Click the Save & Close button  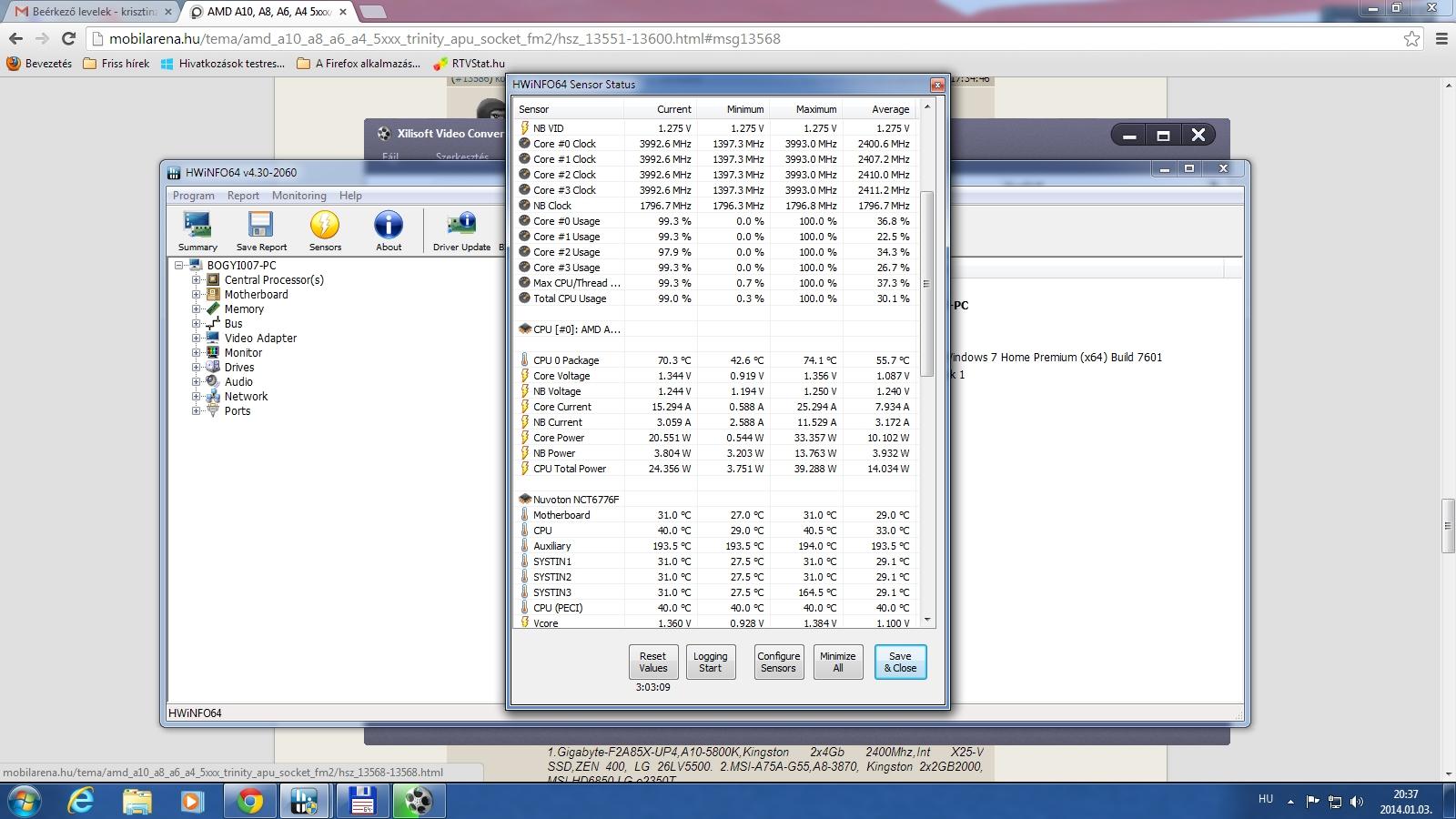[x=900, y=662]
